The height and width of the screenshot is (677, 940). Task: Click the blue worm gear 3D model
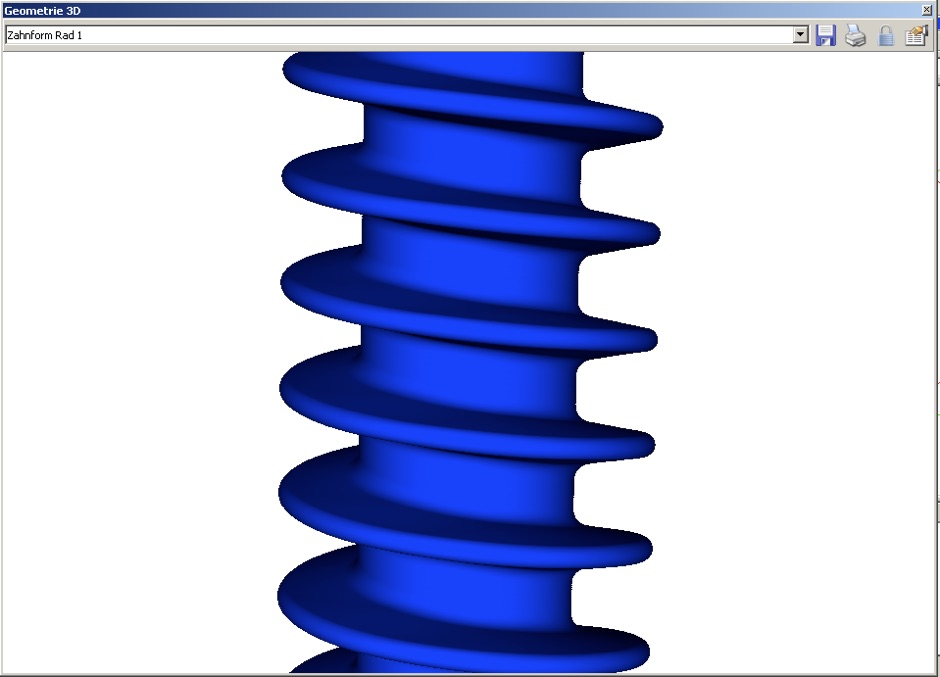(469, 360)
